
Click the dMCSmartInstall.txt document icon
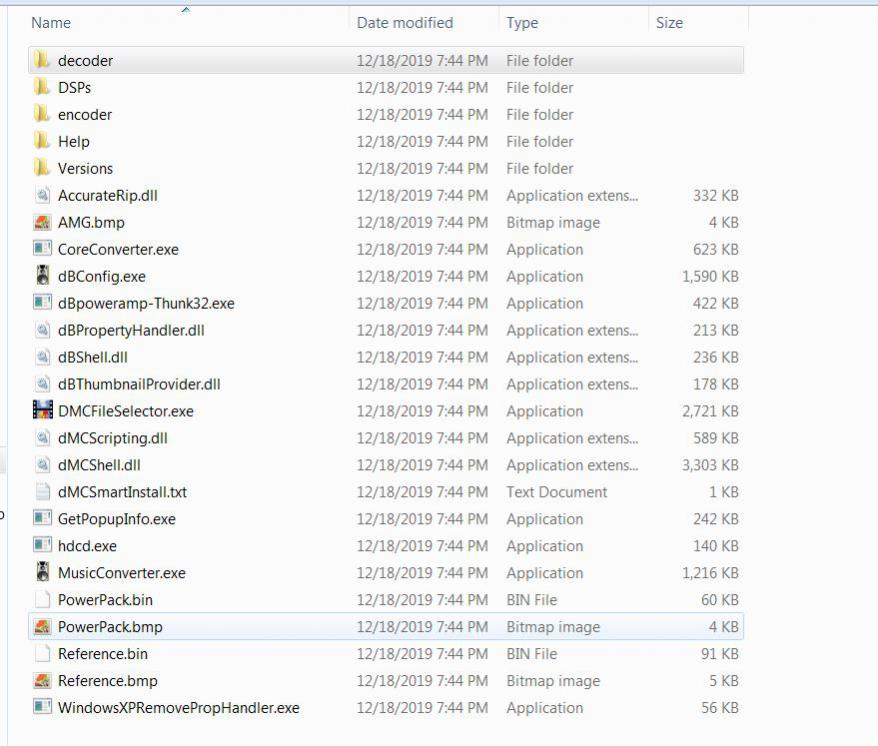point(42,492)
